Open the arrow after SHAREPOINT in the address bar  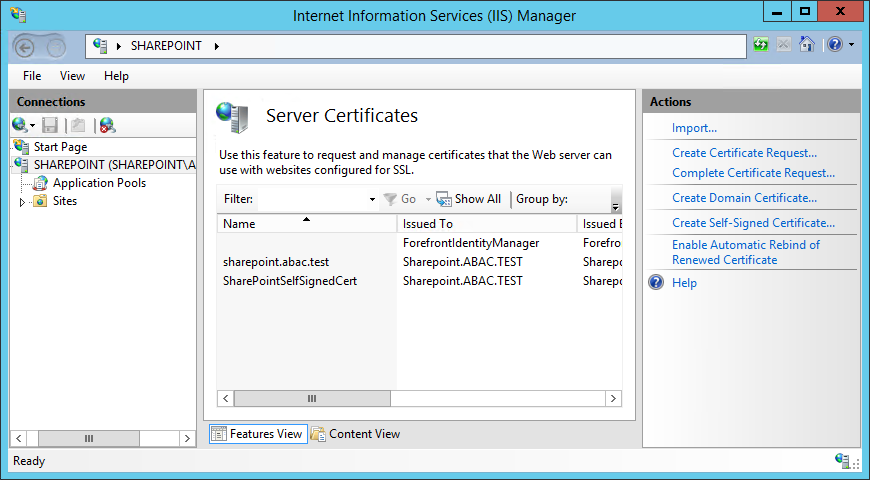216,47
